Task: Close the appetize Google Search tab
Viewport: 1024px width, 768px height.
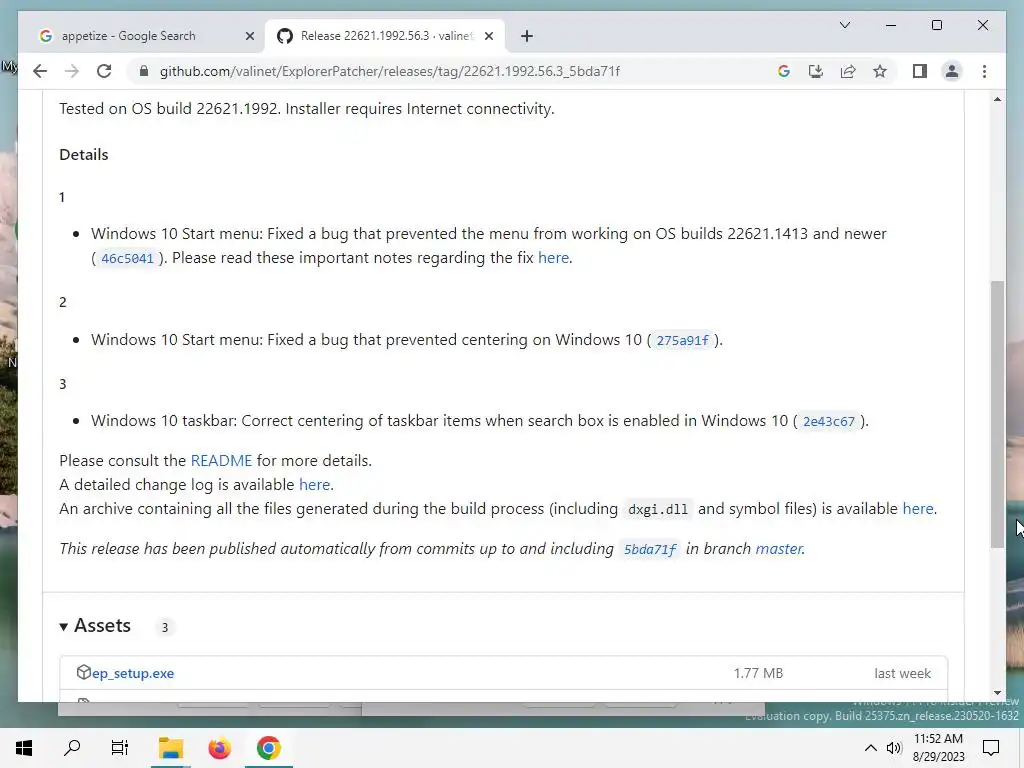Action: coord(249,36)
